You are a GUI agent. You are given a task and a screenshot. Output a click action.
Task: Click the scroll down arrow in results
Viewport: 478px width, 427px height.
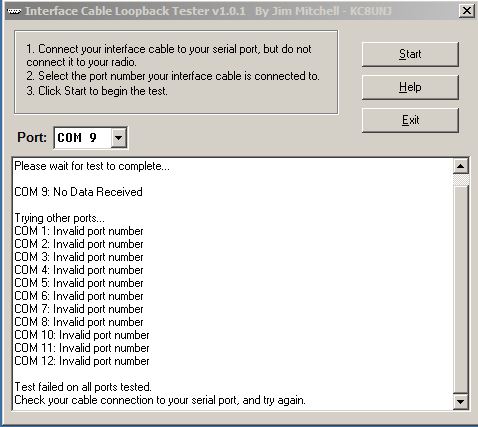(461, 401)
